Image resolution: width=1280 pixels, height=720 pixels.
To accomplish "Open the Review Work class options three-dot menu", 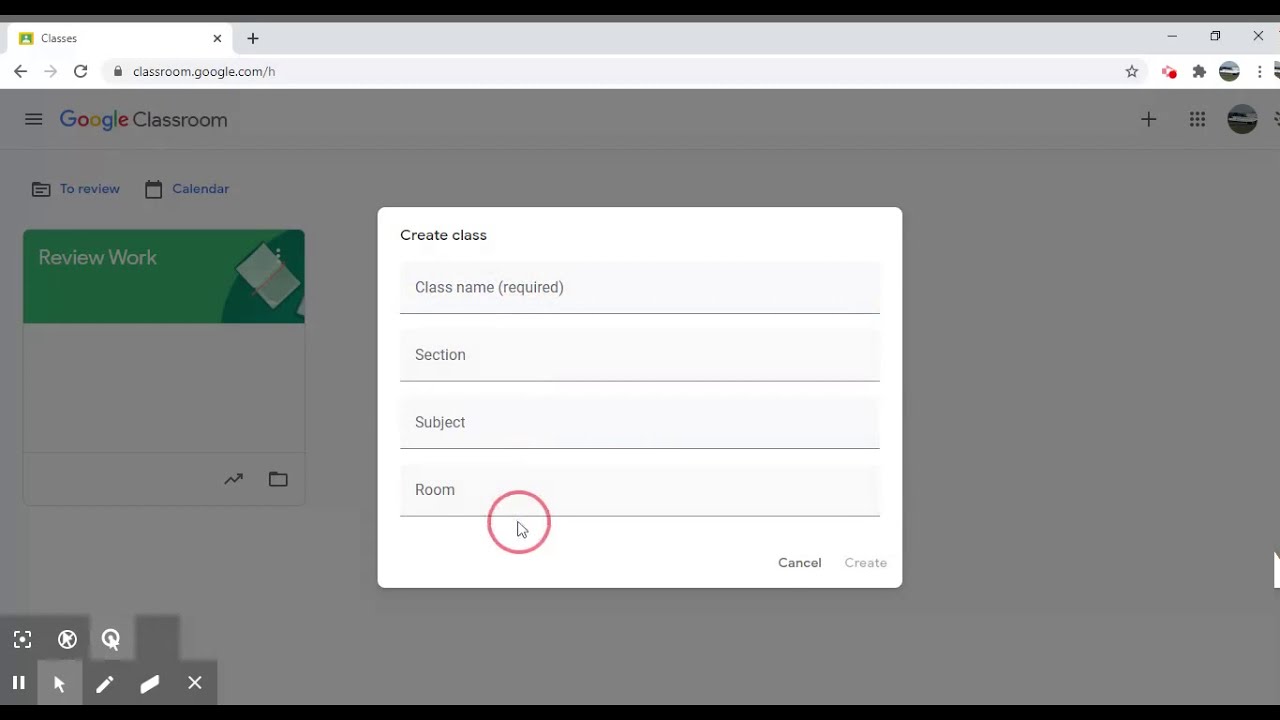I will click(x=278, y=257).
